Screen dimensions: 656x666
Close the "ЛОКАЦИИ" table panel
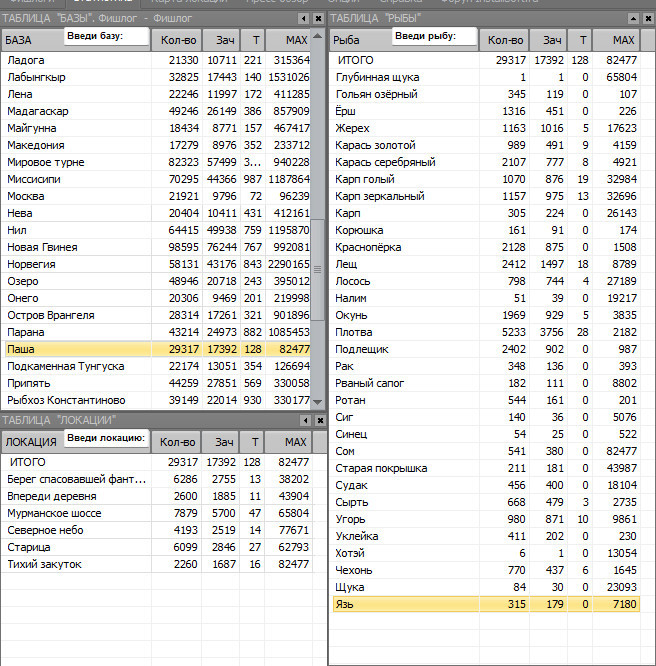point(319,420)
